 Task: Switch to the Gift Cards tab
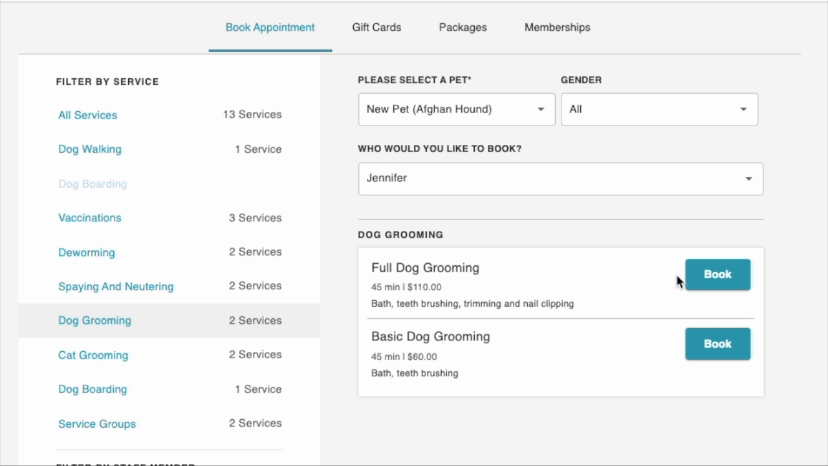pyautogui.click(x=376, y=27)
